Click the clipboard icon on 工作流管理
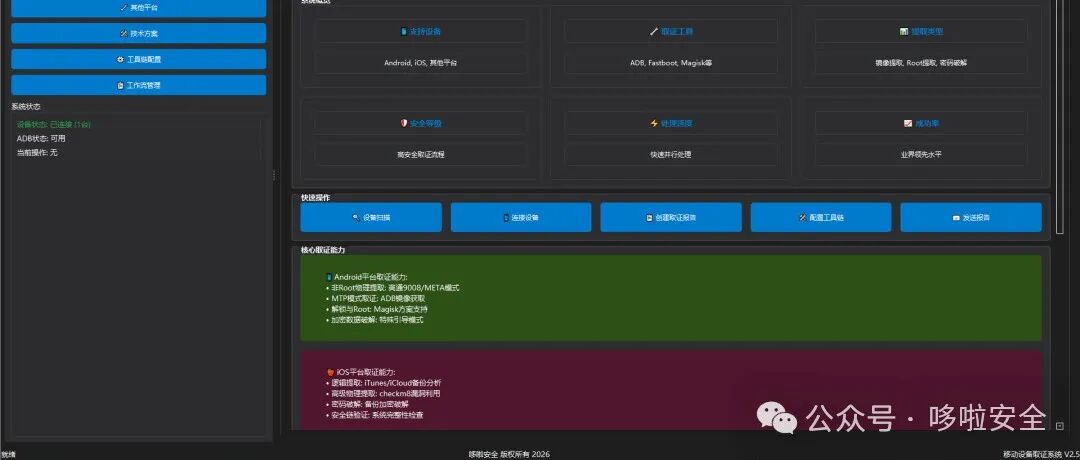 (x=121, y=86)
